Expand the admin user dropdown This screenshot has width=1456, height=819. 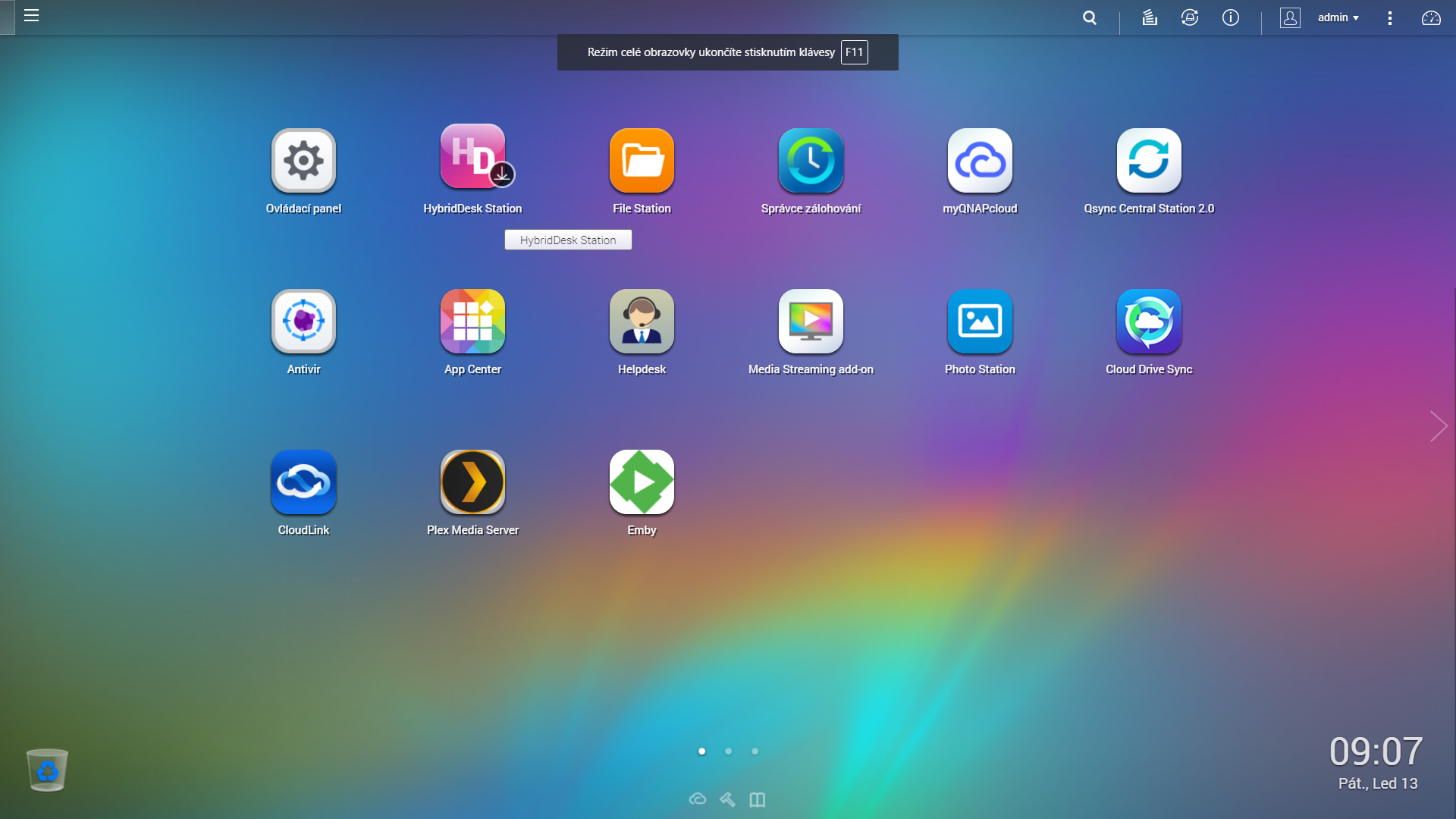tap(1338, 17)
